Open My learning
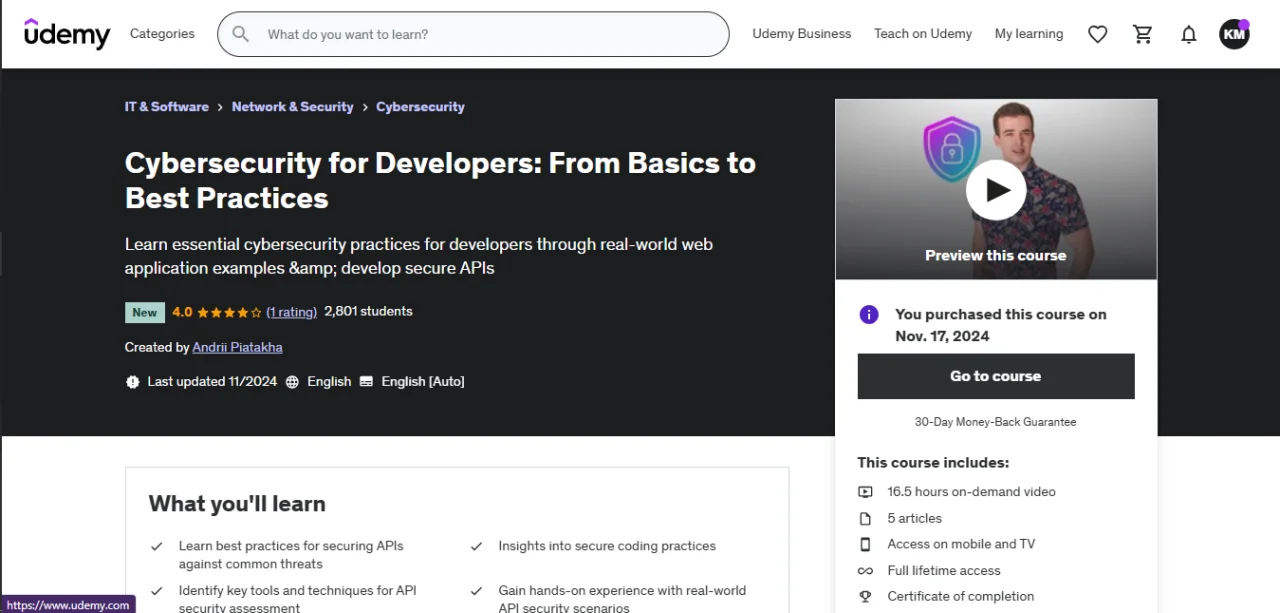Screen dimensions: 1280x613 [x=1029, y=34]
